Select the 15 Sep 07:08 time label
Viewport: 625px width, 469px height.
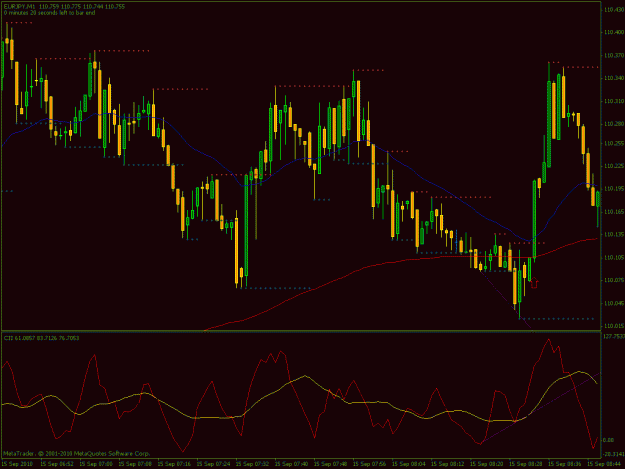tap(135, 464)
